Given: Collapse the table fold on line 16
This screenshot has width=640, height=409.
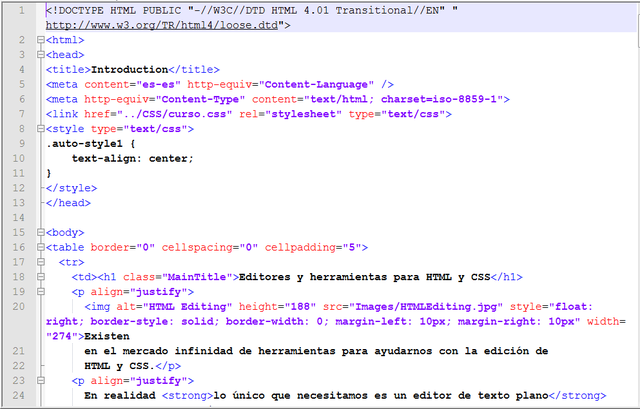Looking at the screenshot, I should click(40, 247).
